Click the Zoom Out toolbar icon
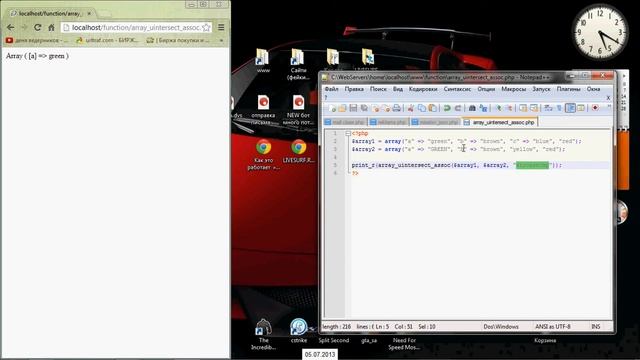This screenshot has width=640, height=360. (x=509, y=108)
